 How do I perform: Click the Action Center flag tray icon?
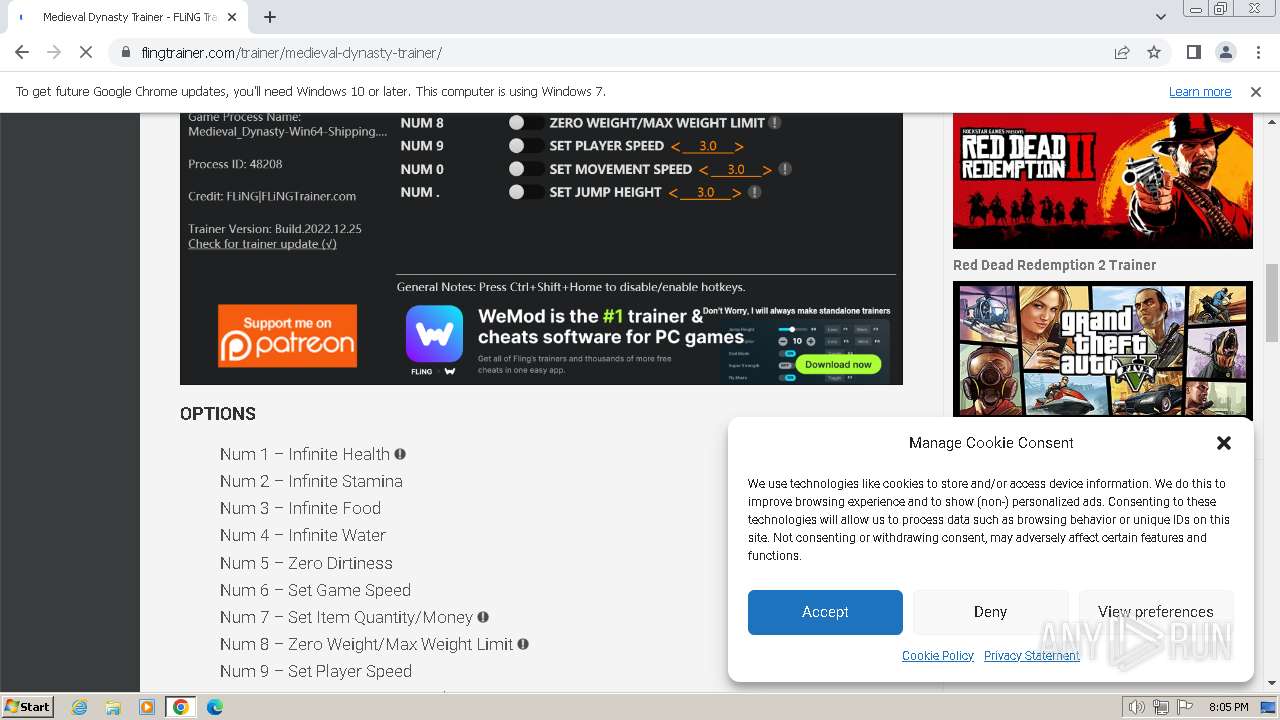tap(1185, 707)
